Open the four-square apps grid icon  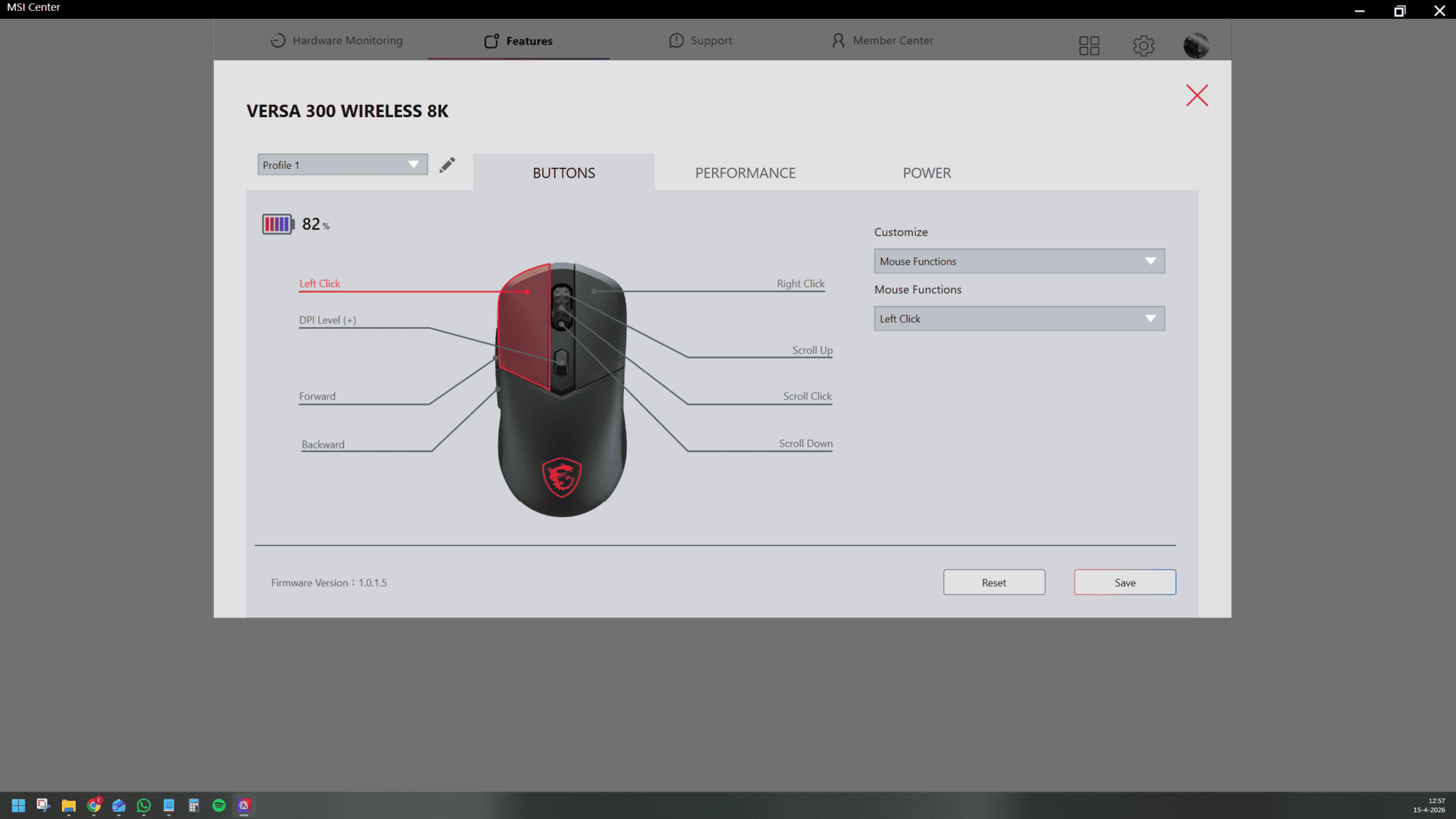[x=1088, y=46]
